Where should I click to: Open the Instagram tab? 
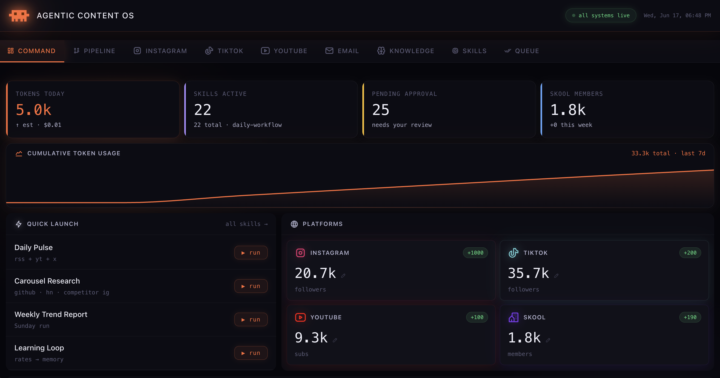pos(160,51)
